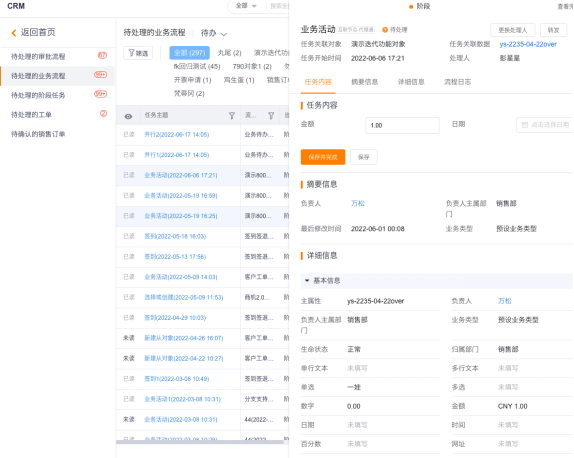Image resolution: width=574 pixels, height=458 pixels.
Task: Click the 筛选 filter button
Action: [138, 53]
